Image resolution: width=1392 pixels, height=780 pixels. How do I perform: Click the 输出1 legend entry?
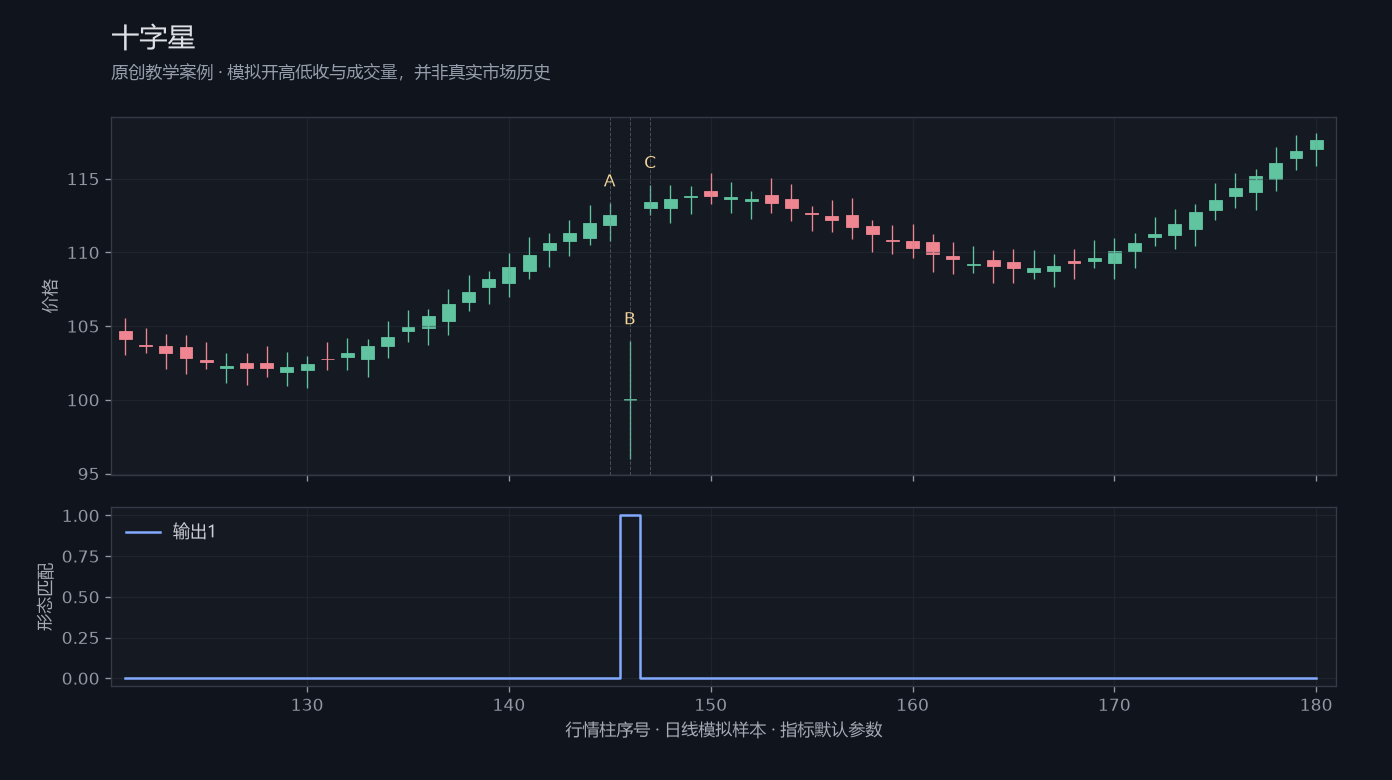pos(171,532)
